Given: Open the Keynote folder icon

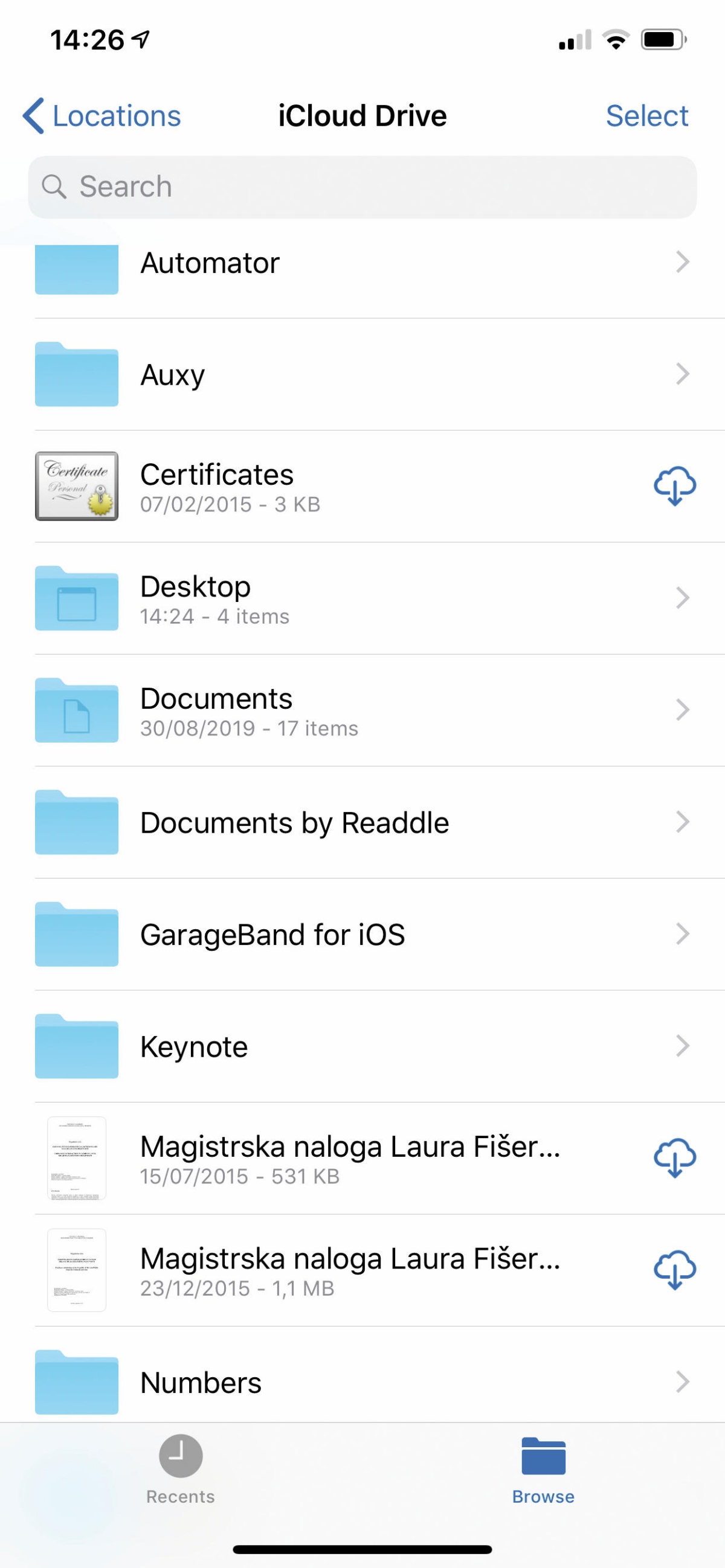Looking at the screenshot, I should [76, 1046].
